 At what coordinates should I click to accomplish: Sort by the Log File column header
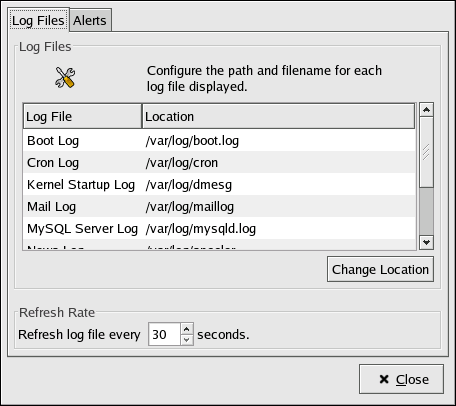pos(82,116)
